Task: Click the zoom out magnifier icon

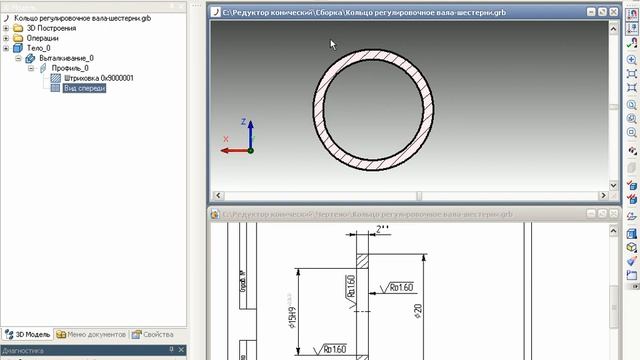Action: pyautogui.click(x=632, y=119)
